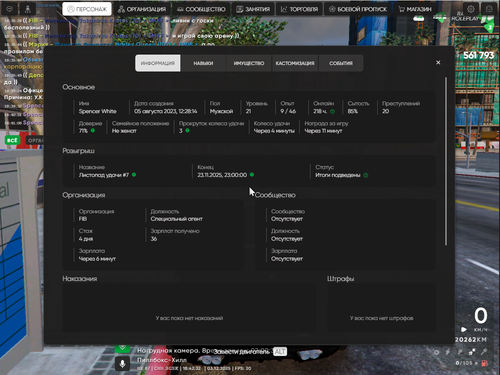The image size is (500, 375).
Task: Click the money balance 561 793
Action: coord(478,55)
